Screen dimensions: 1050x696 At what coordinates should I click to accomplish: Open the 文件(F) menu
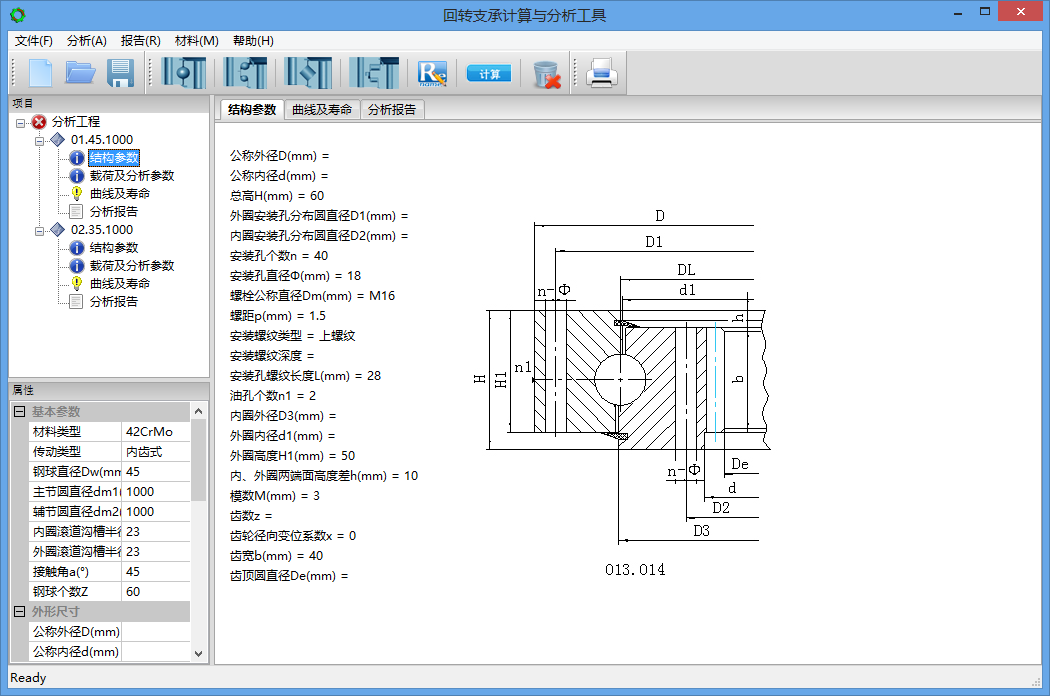[x=34, y=41]
